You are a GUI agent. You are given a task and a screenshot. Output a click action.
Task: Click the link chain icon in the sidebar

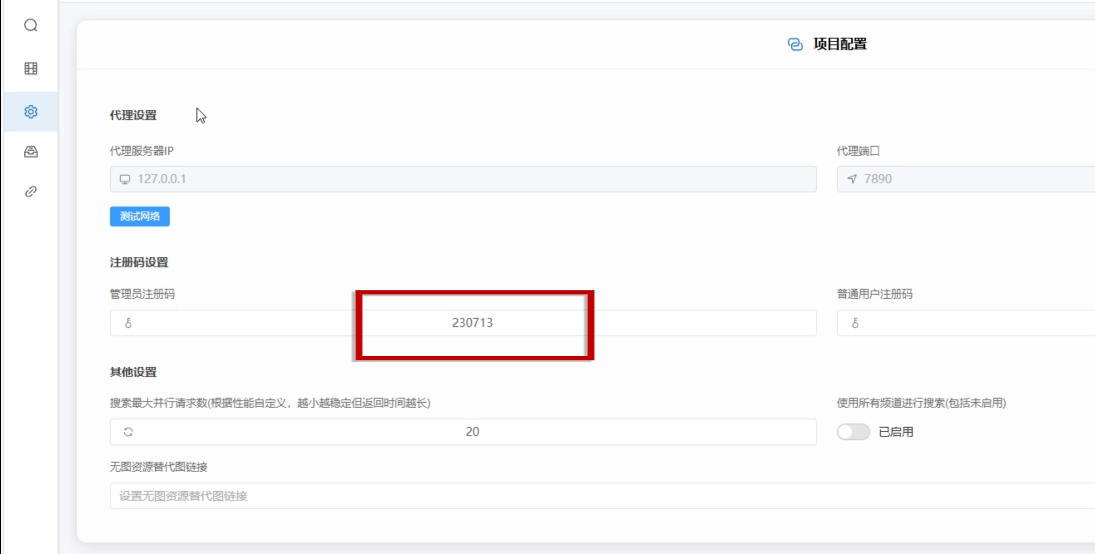pyautogui.click(x=30, y=191)
